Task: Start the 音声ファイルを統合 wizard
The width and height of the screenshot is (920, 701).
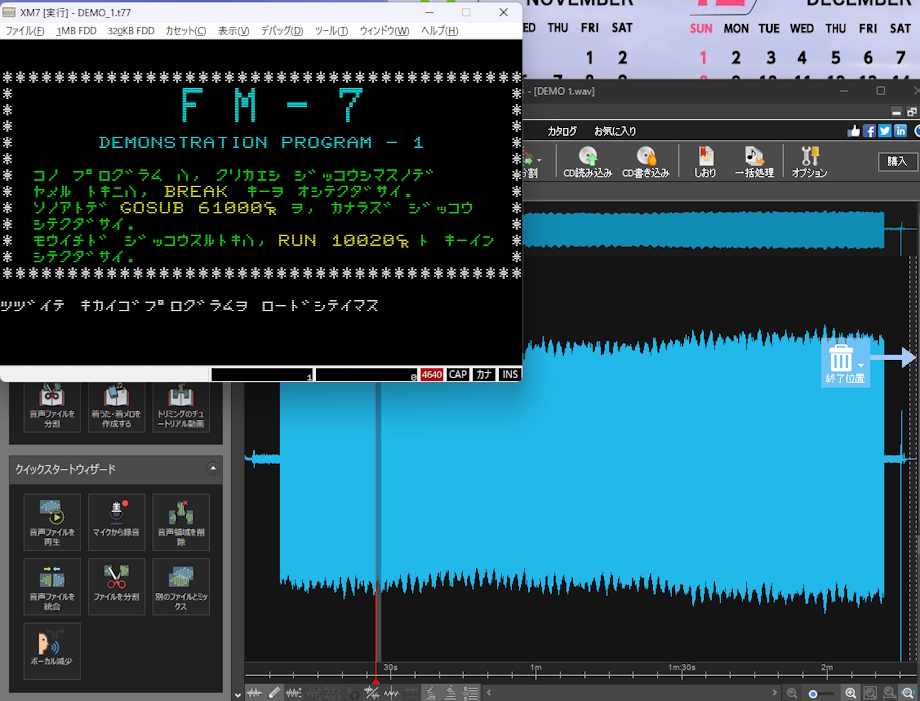Action: [x=52, y=587]
